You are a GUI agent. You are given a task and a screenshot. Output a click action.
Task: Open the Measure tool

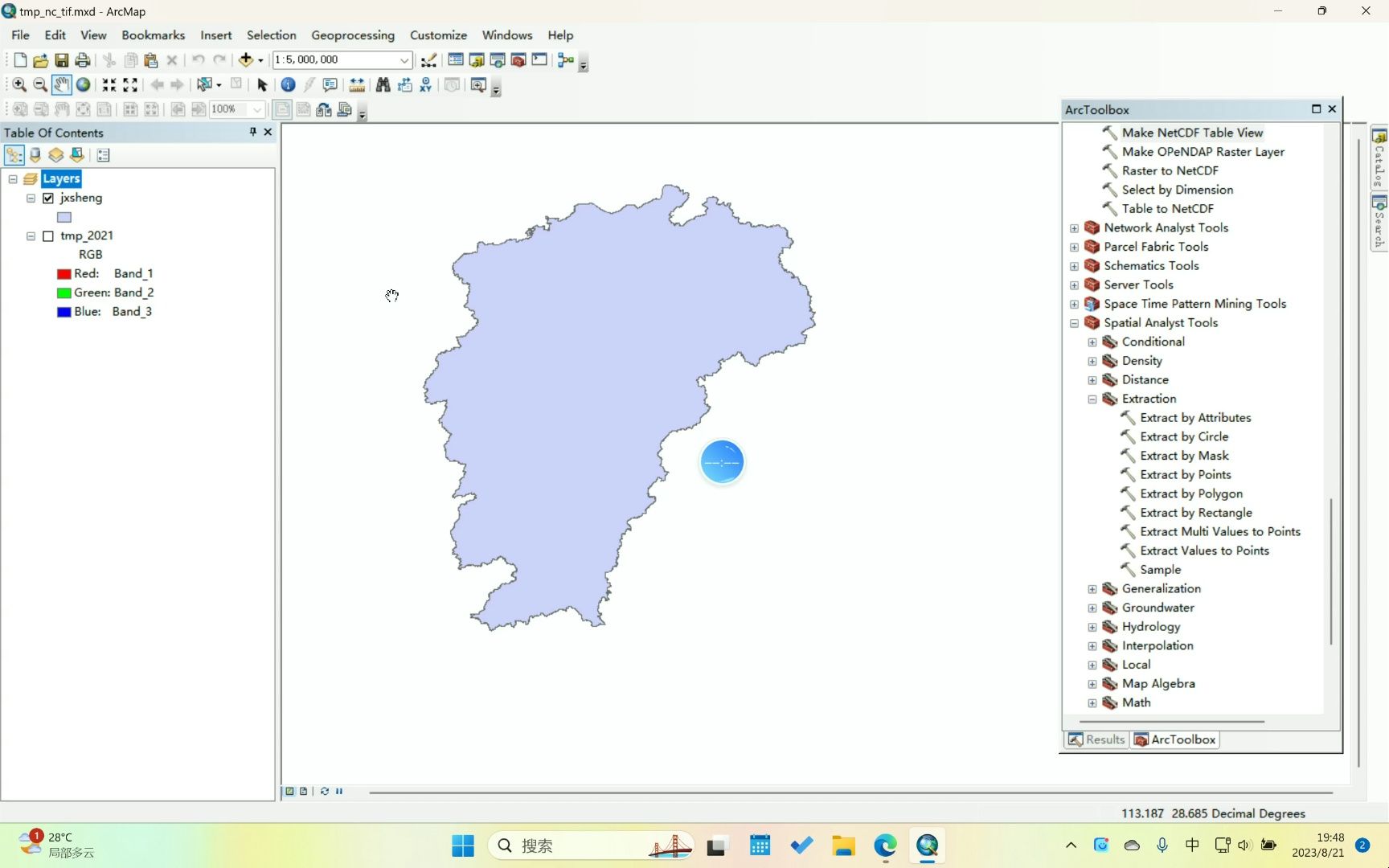click(x=357, y=84)
